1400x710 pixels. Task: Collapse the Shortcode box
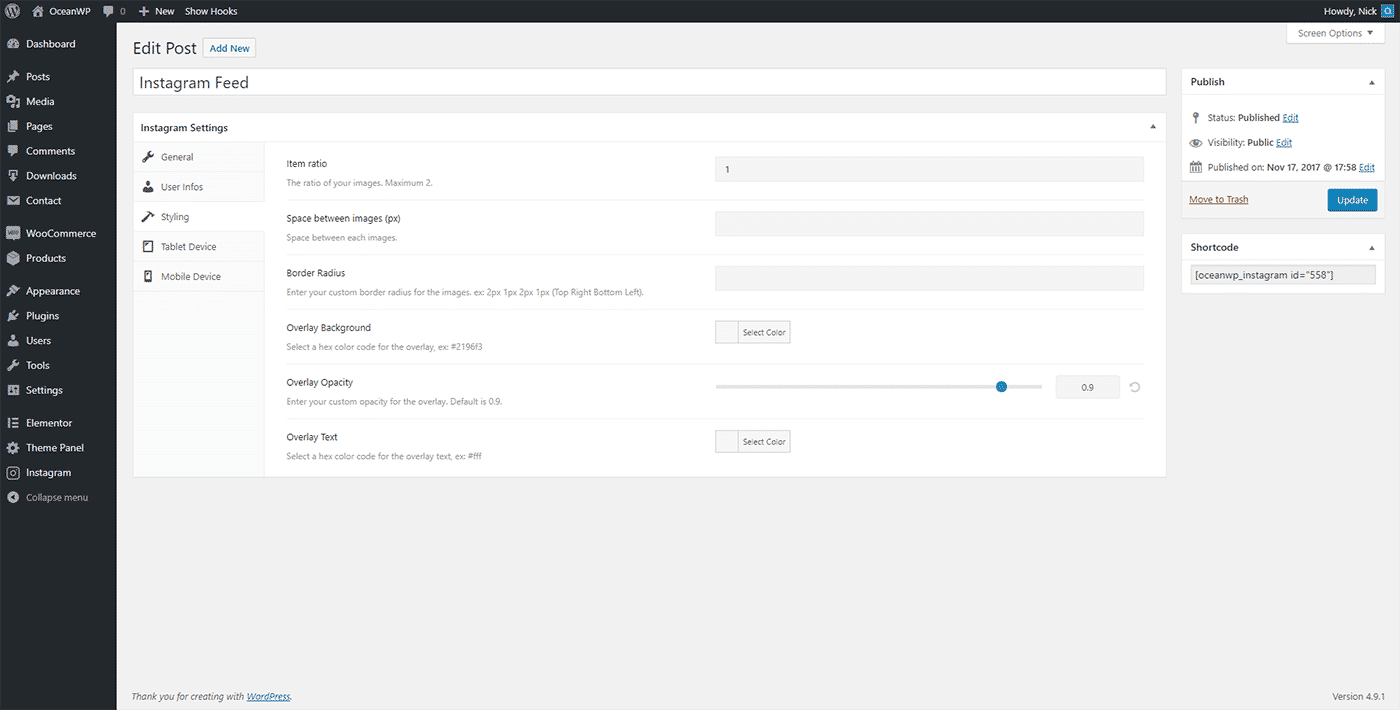click(x=1371, y=247)
